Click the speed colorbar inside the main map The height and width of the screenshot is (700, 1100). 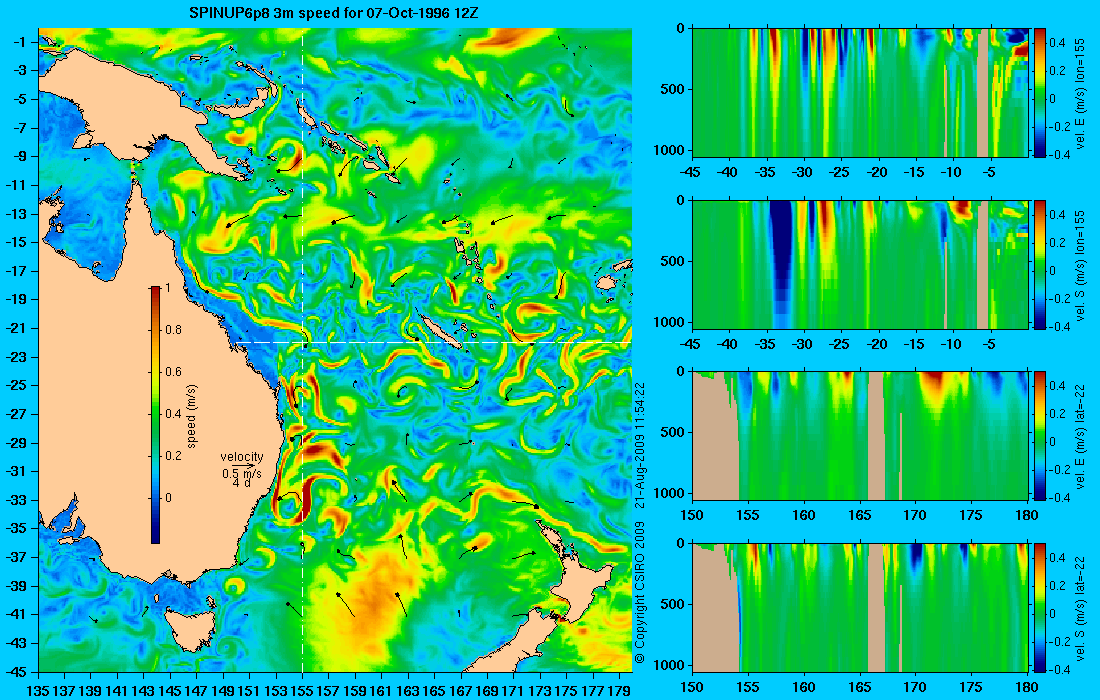click(x=155, y=415)
